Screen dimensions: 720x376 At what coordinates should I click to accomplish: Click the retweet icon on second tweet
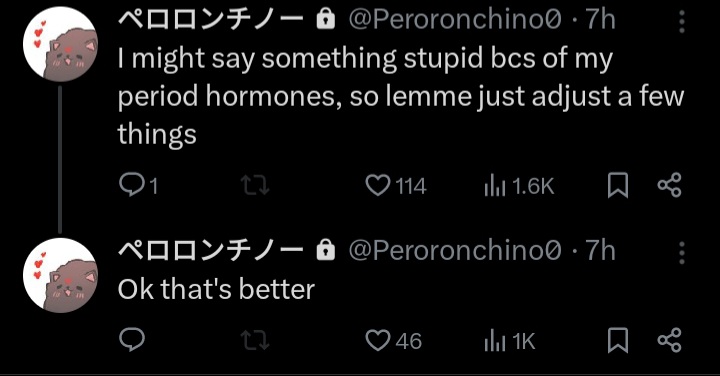click(x=255, y=341)
